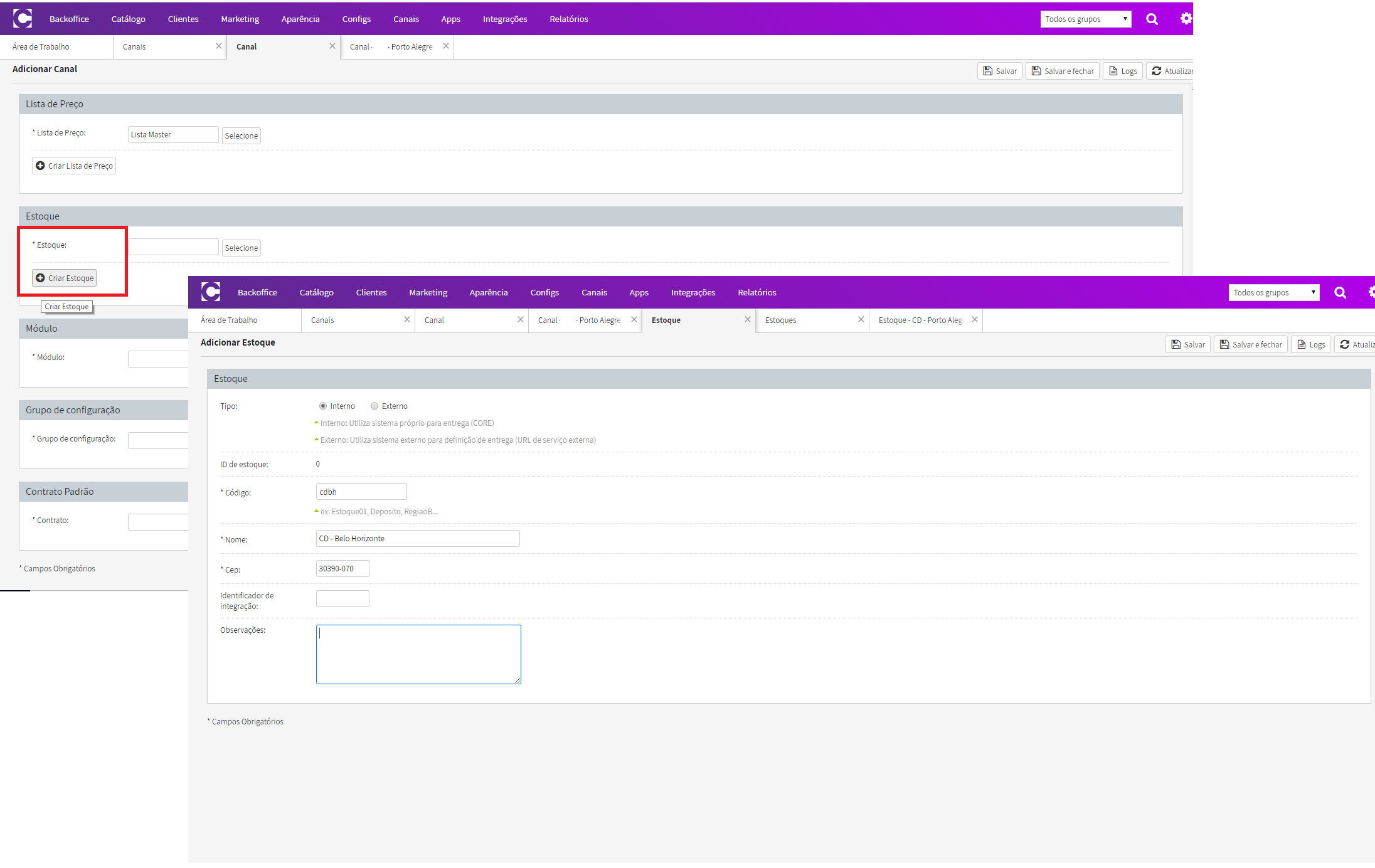This screenshot has width=1375, height=868.
Task: Click Criar Estoque button
Action: coord(65,278)
